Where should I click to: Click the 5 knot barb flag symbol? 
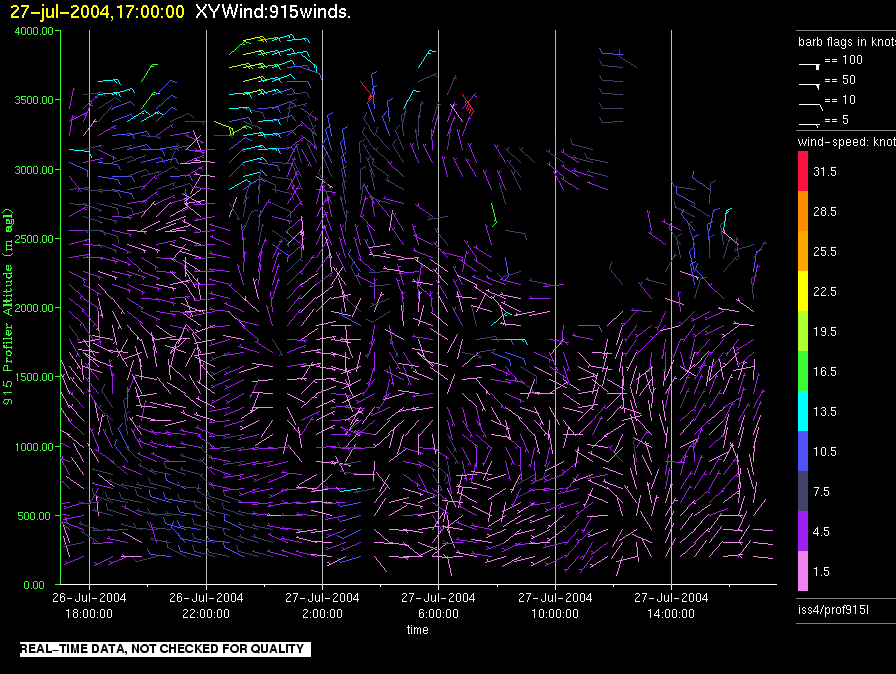pyautogui.click(x=810, y=124)
